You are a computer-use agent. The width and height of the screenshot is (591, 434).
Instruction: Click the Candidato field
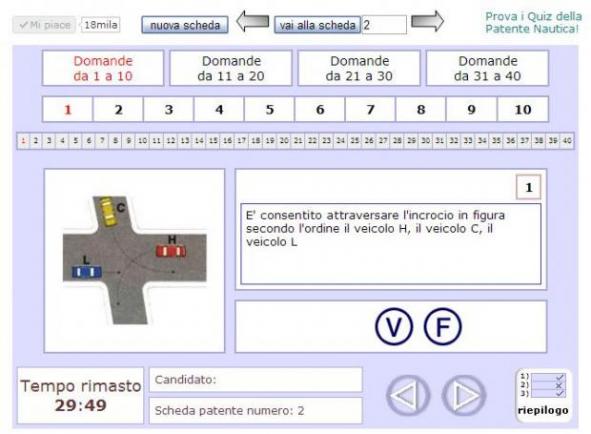(x=256, y=380)
